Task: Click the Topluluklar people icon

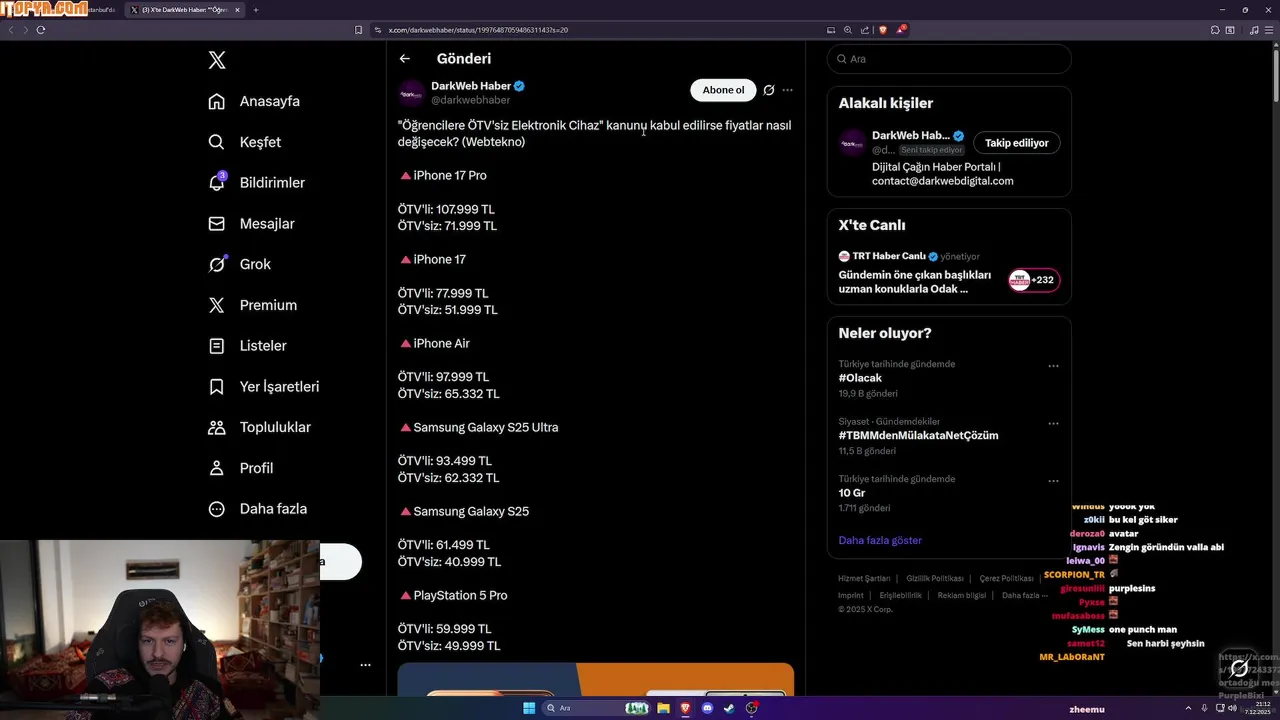Action: [x=216, y=427]
